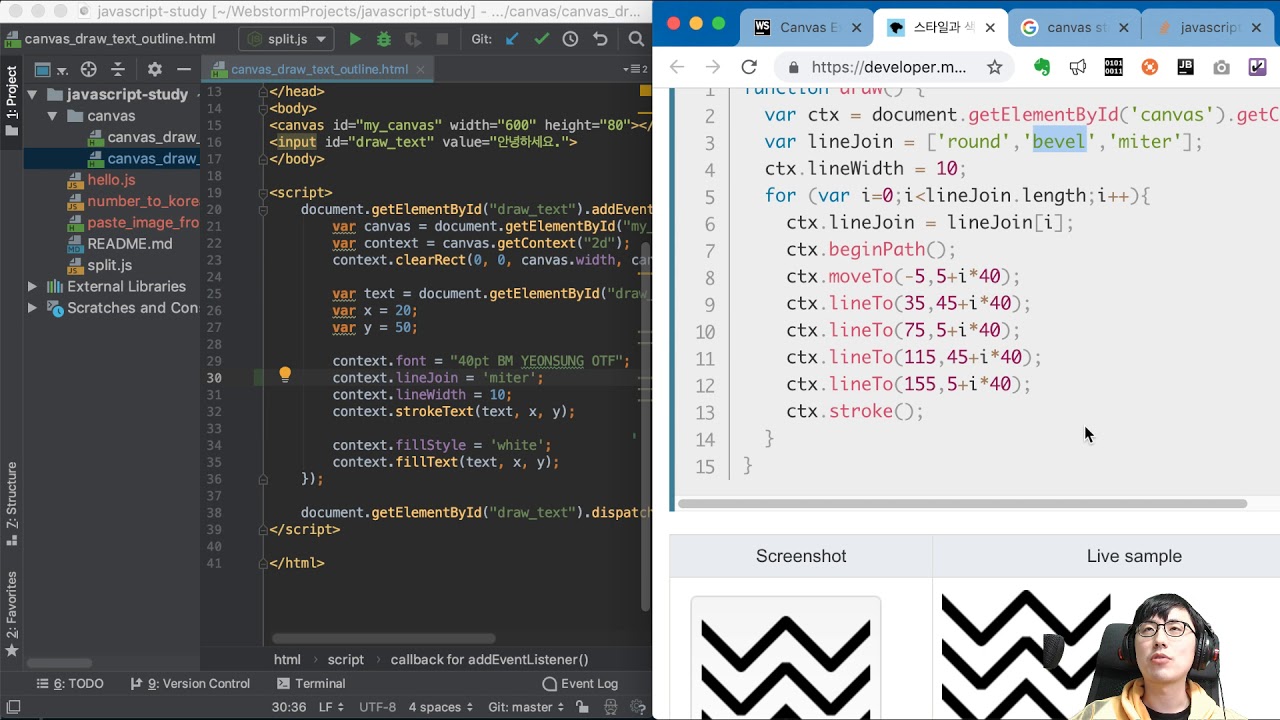Switch to the Canvas WebStorm Chrome tab
The image size is (1280, 720).
pyautogui.click(x=808, y=27)
